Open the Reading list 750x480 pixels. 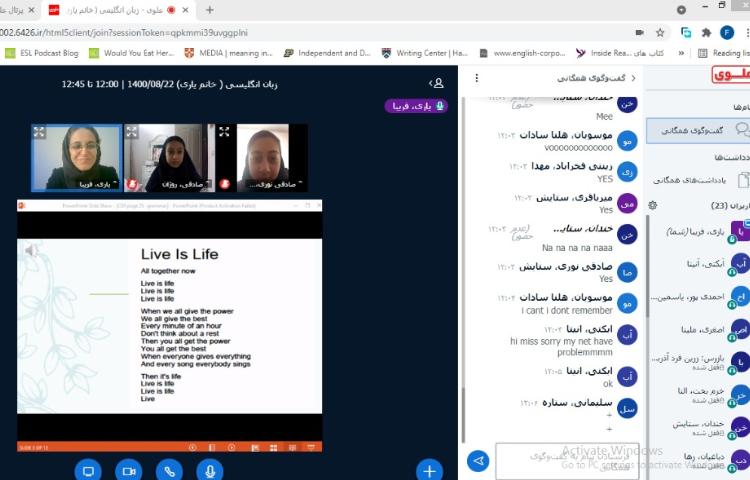click(724, 53)
